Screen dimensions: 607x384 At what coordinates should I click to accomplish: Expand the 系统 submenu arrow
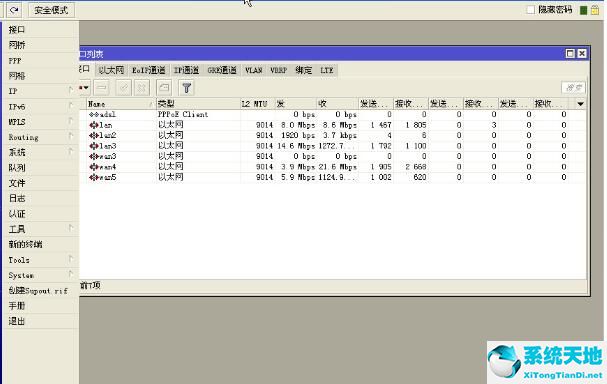tap(70, 151)
